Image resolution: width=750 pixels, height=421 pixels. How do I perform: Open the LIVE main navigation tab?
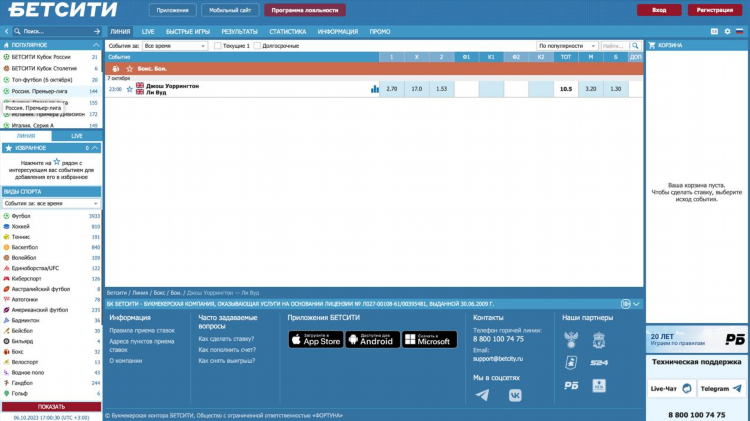pos(148,32)
